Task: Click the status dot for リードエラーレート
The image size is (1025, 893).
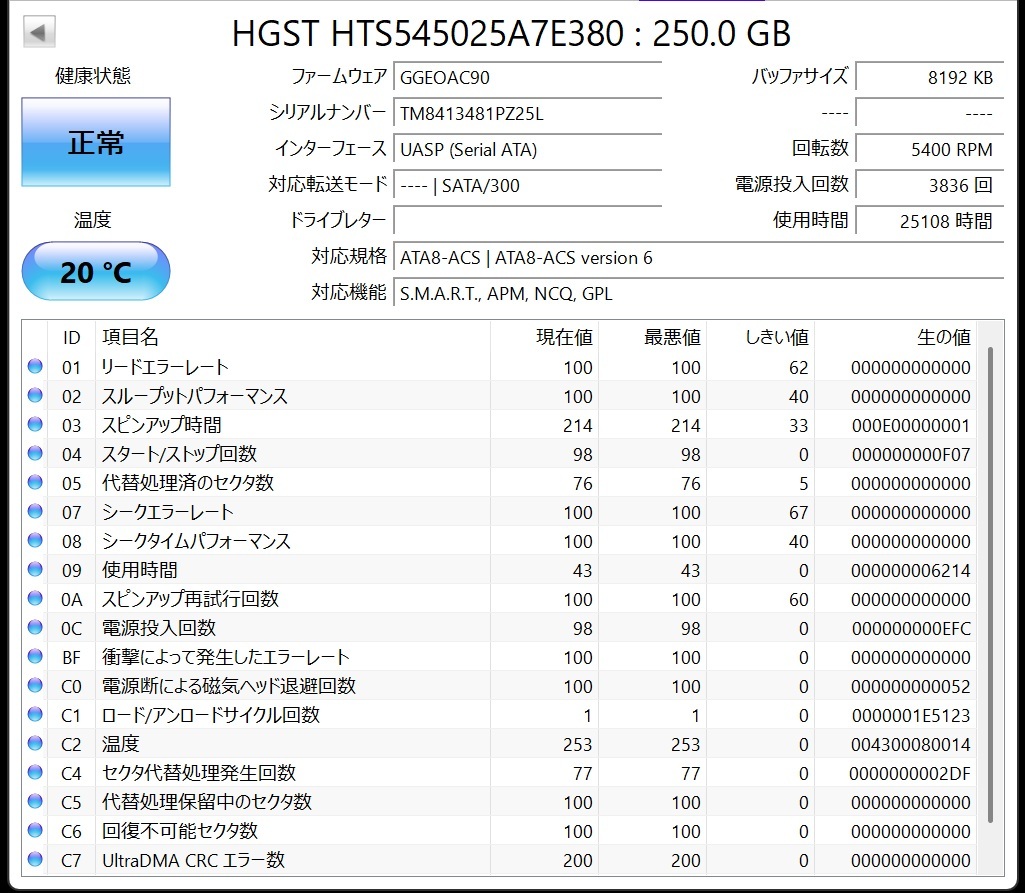Action: coord(35,366)
